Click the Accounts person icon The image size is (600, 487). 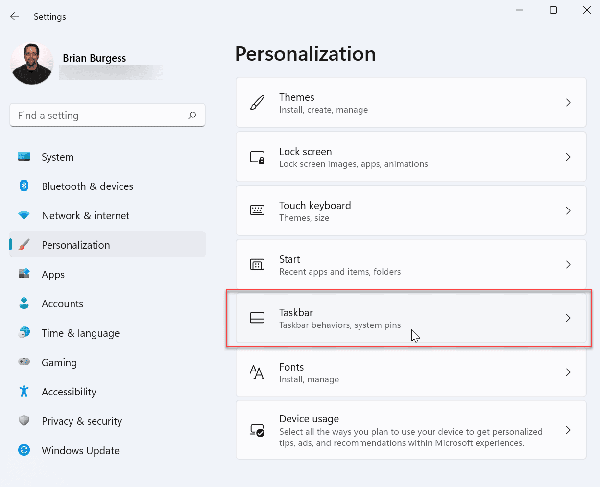(x=24, y=303)
